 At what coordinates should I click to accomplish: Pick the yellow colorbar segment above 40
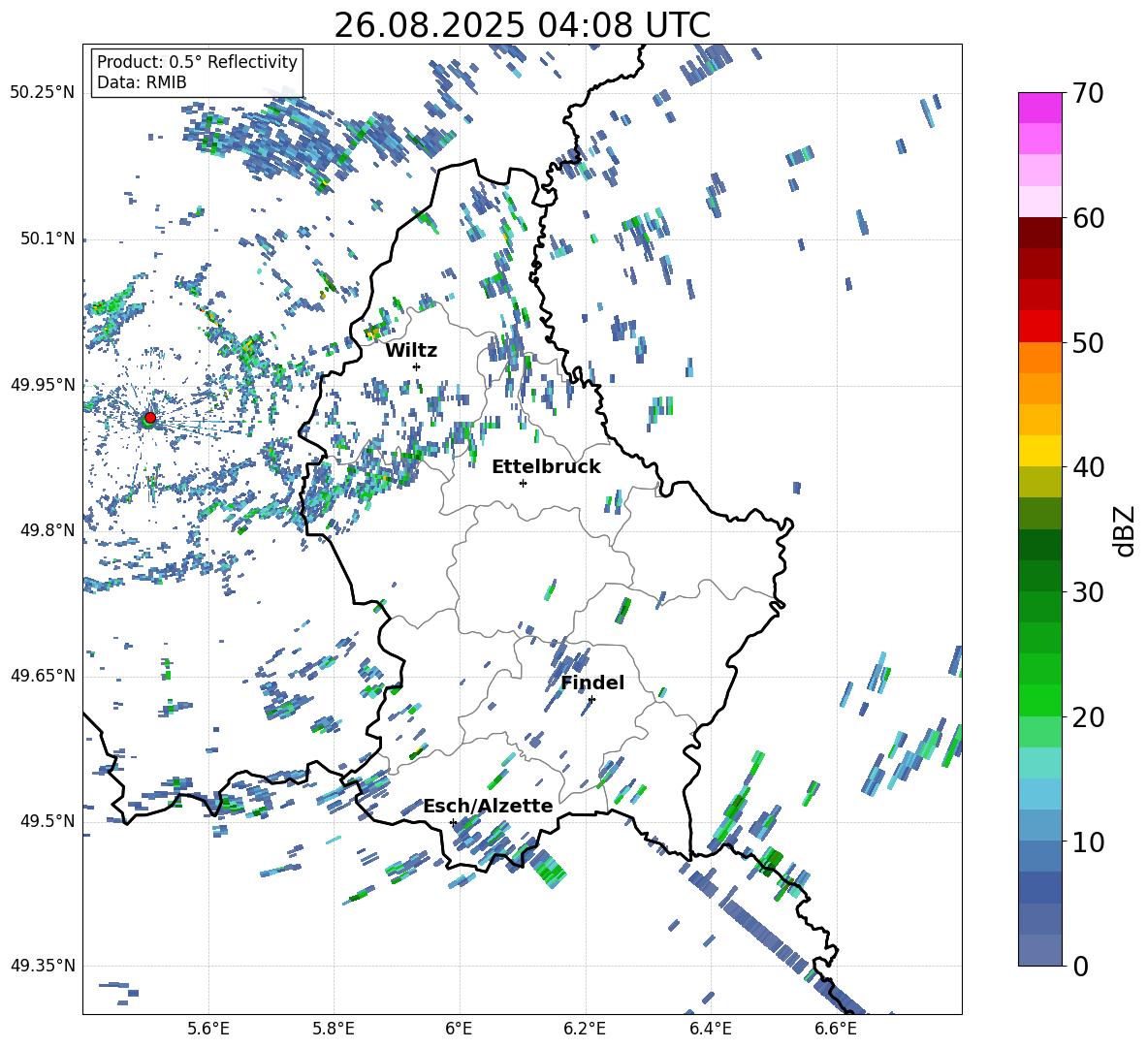pos(1039,450)
